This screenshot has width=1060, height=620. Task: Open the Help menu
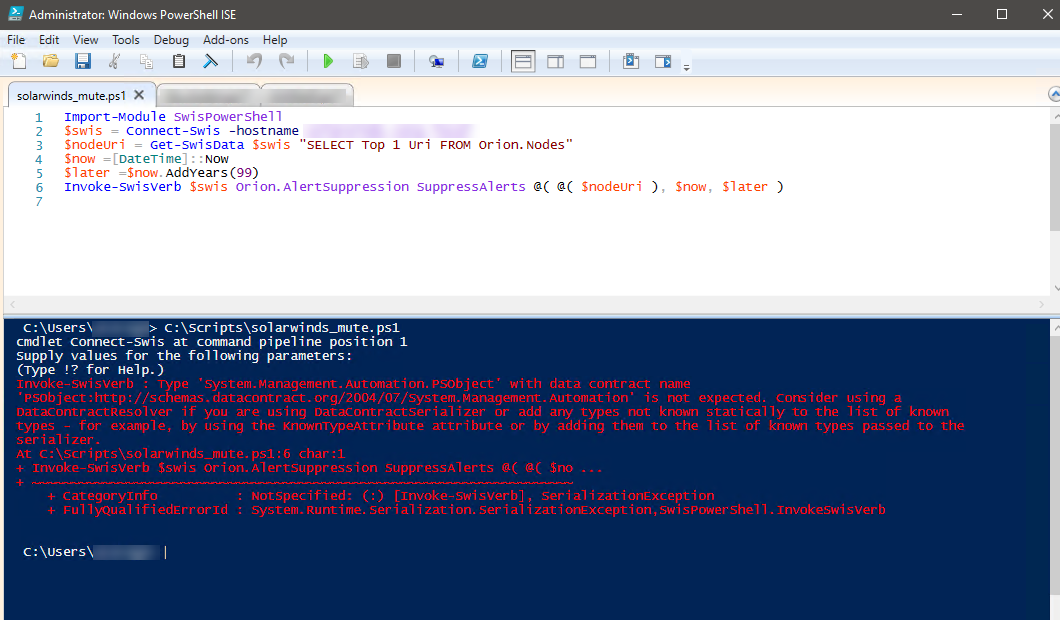click(x=274, y=40)
